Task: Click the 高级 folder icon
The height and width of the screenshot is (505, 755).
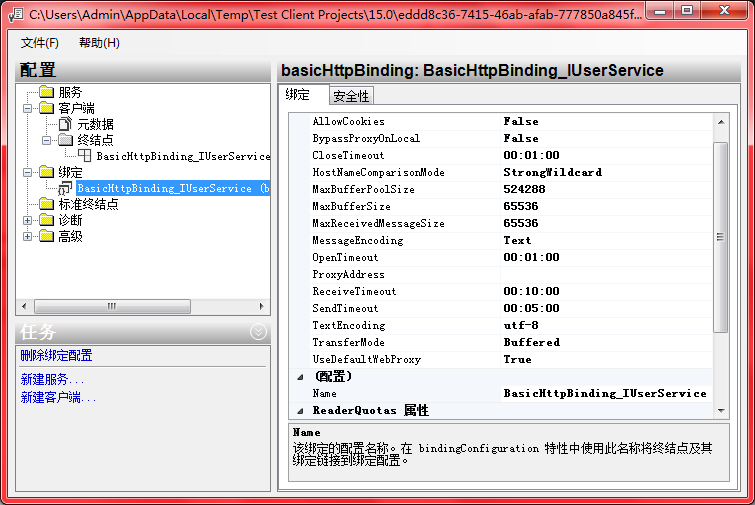Action: [46, 236]
